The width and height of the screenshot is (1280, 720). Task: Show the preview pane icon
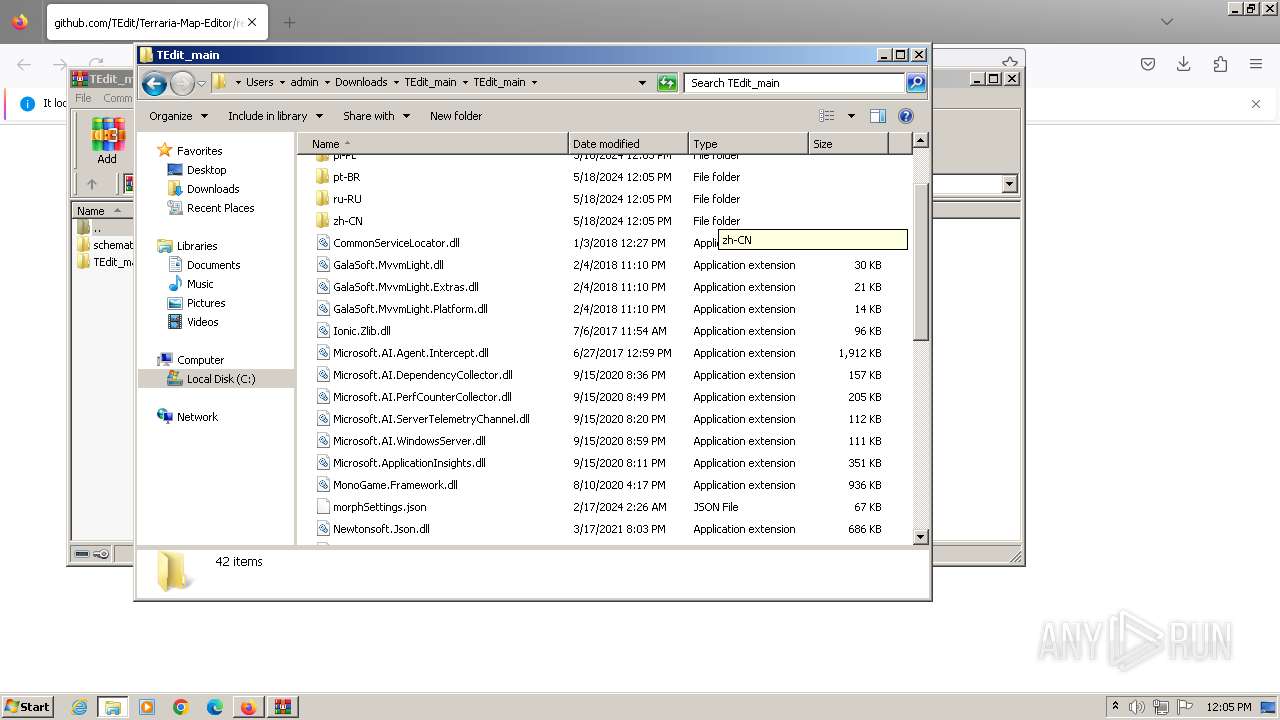[x=877, y=116]
